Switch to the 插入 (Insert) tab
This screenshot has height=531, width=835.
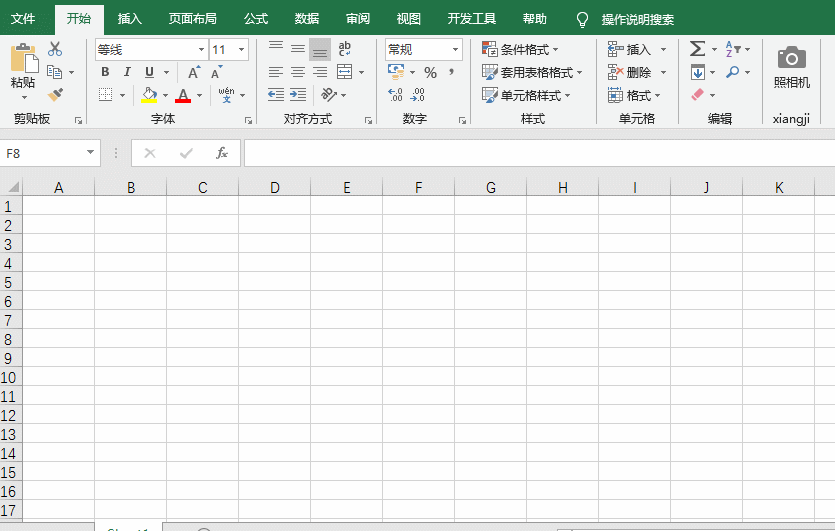(130, 19)
